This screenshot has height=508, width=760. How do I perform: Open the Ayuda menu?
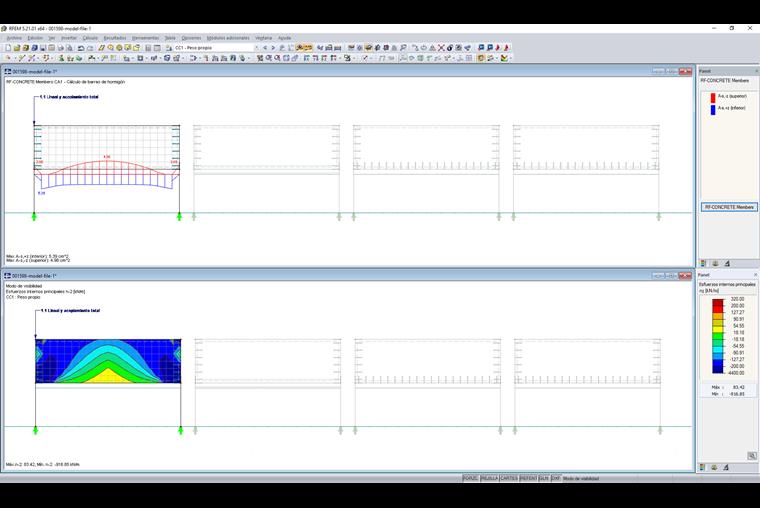[x=285, y=38]
